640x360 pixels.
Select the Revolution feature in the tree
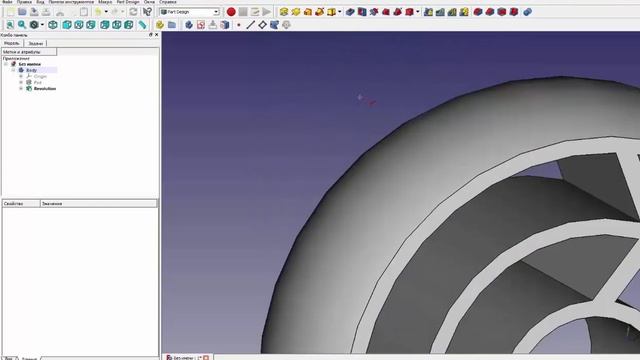(x=45, y=89)
